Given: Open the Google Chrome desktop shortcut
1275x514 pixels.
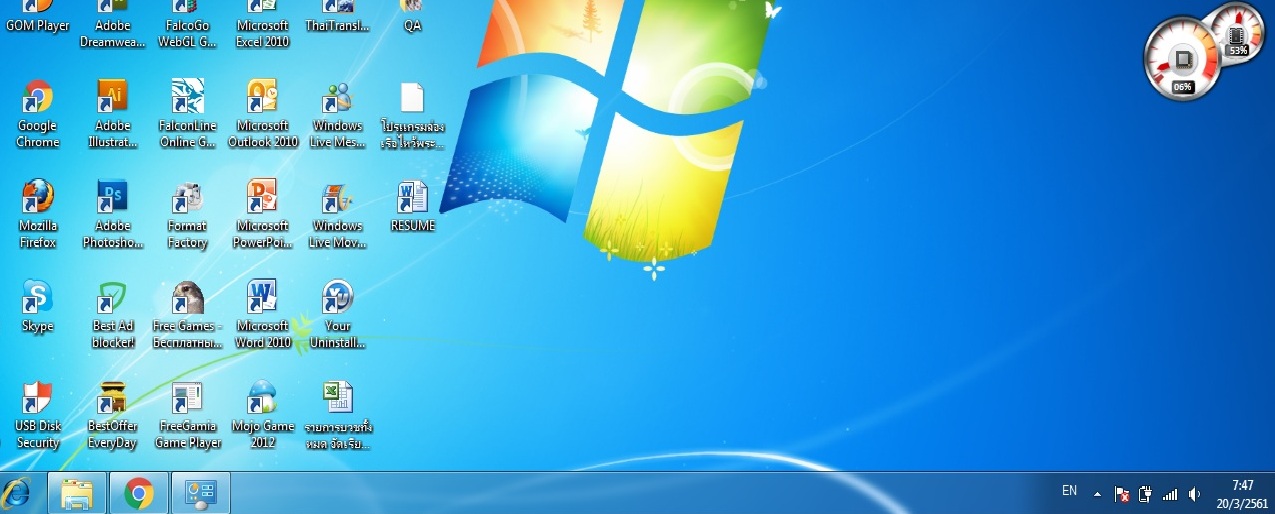Looking at the screenshot, I should pos(38,97).
